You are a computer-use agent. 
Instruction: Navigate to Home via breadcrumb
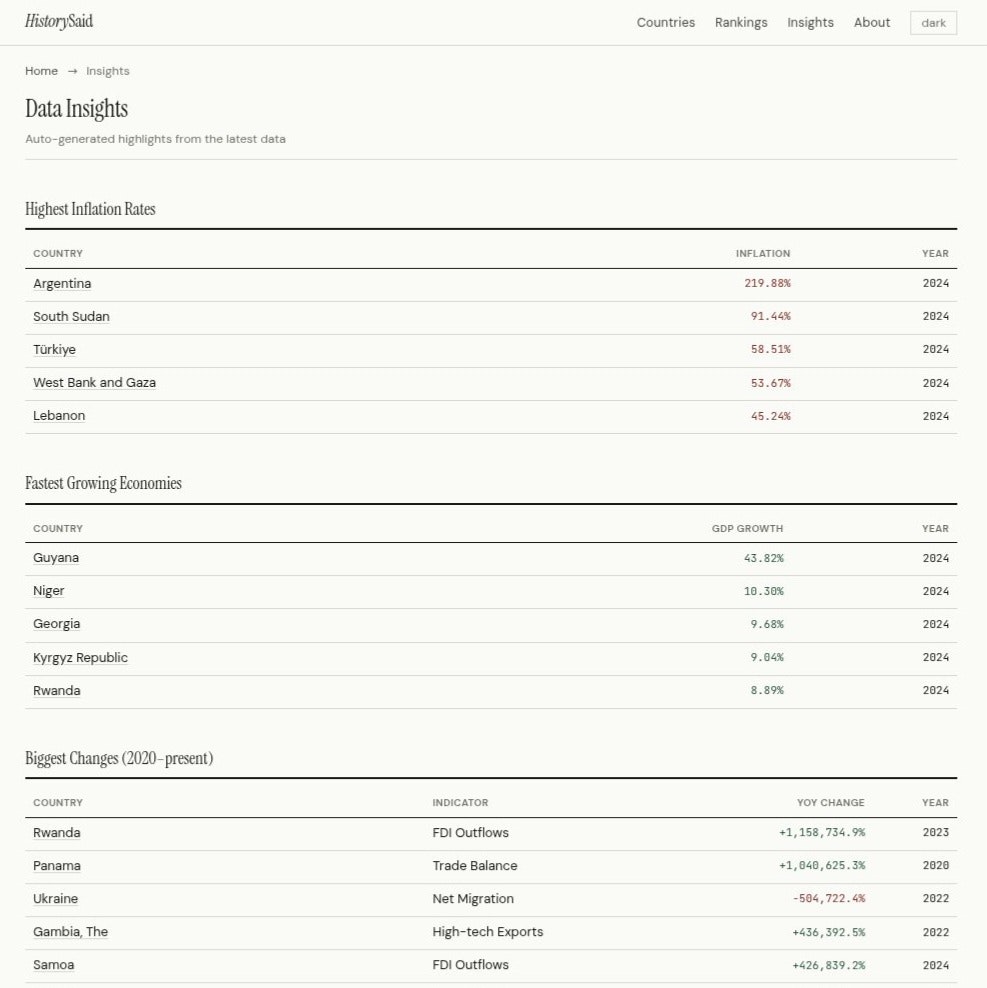(41, 71)
